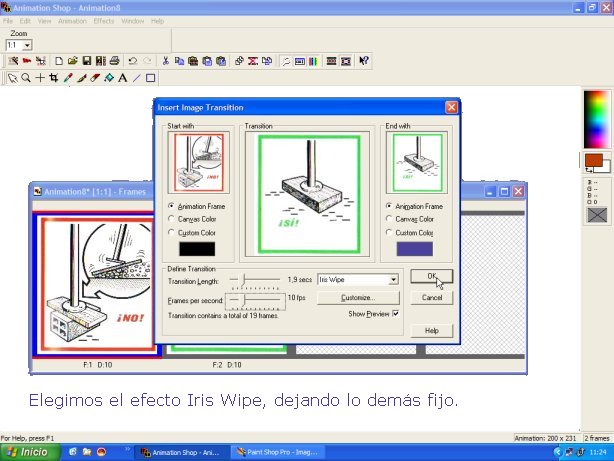This screenshot has width=614, height=461.
Task: Click the End with frame thumbnail
Action: [x=417, y=162]
